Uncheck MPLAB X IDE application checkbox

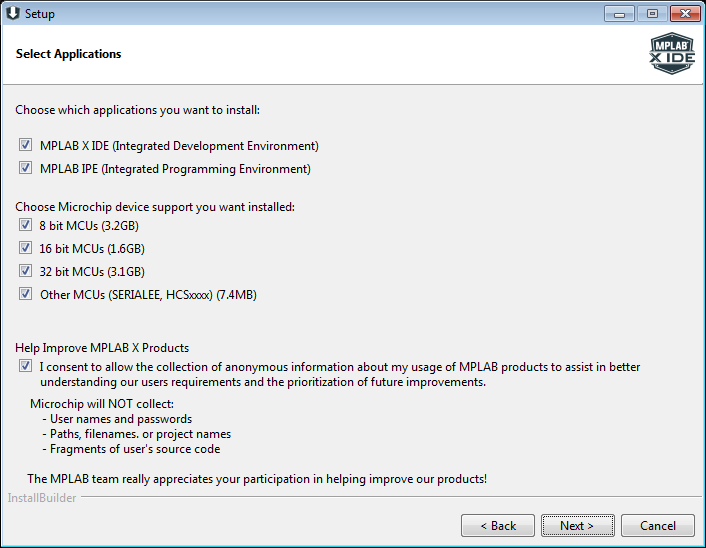point(25,145)
